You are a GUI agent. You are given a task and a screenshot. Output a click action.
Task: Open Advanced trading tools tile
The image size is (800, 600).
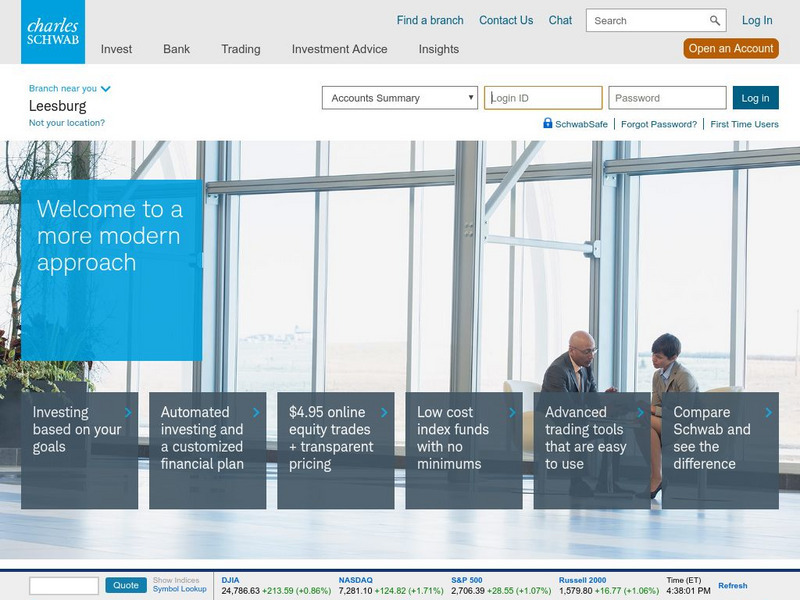[592, 451]
